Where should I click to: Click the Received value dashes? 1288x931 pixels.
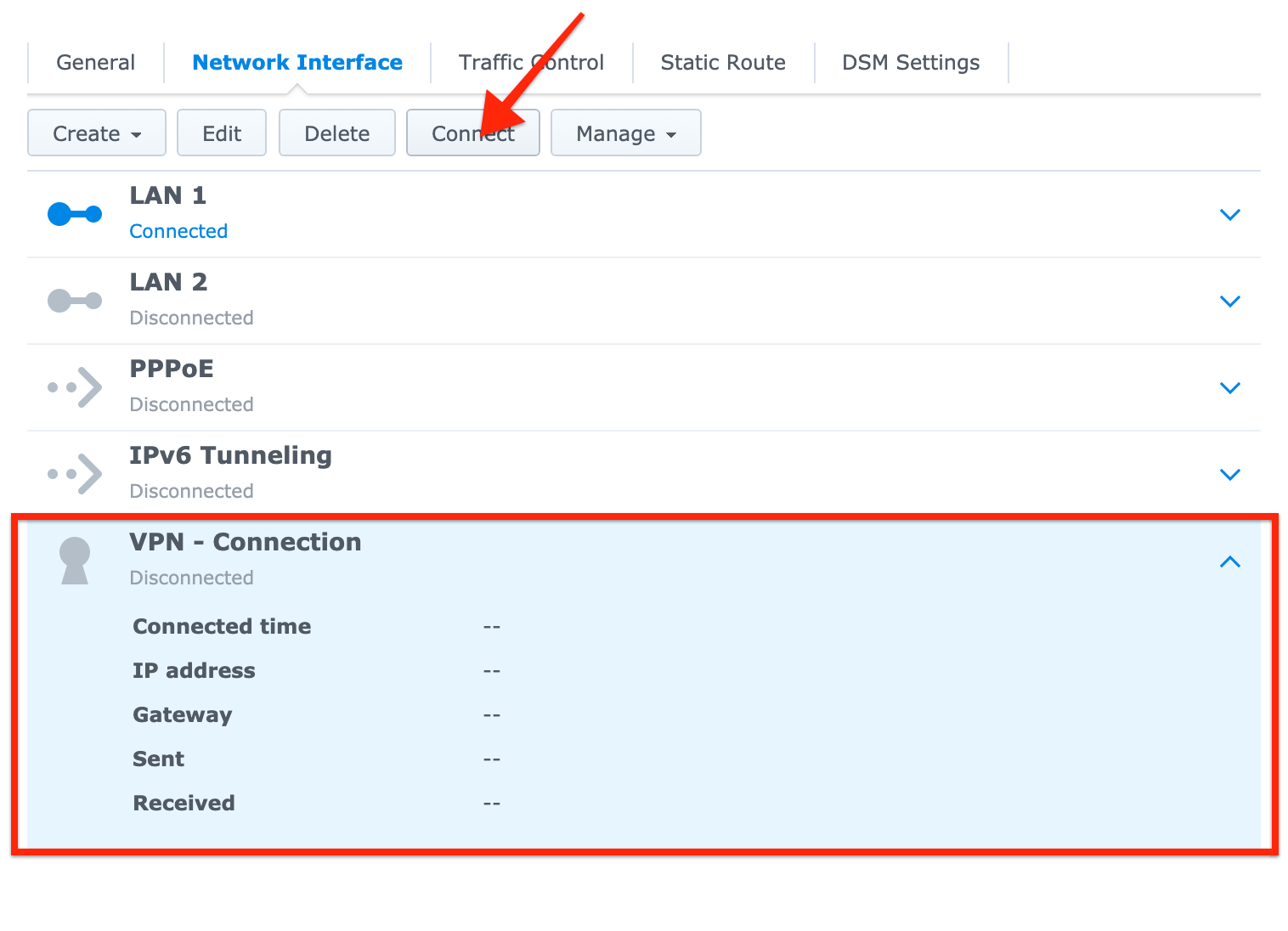[492, 804]
